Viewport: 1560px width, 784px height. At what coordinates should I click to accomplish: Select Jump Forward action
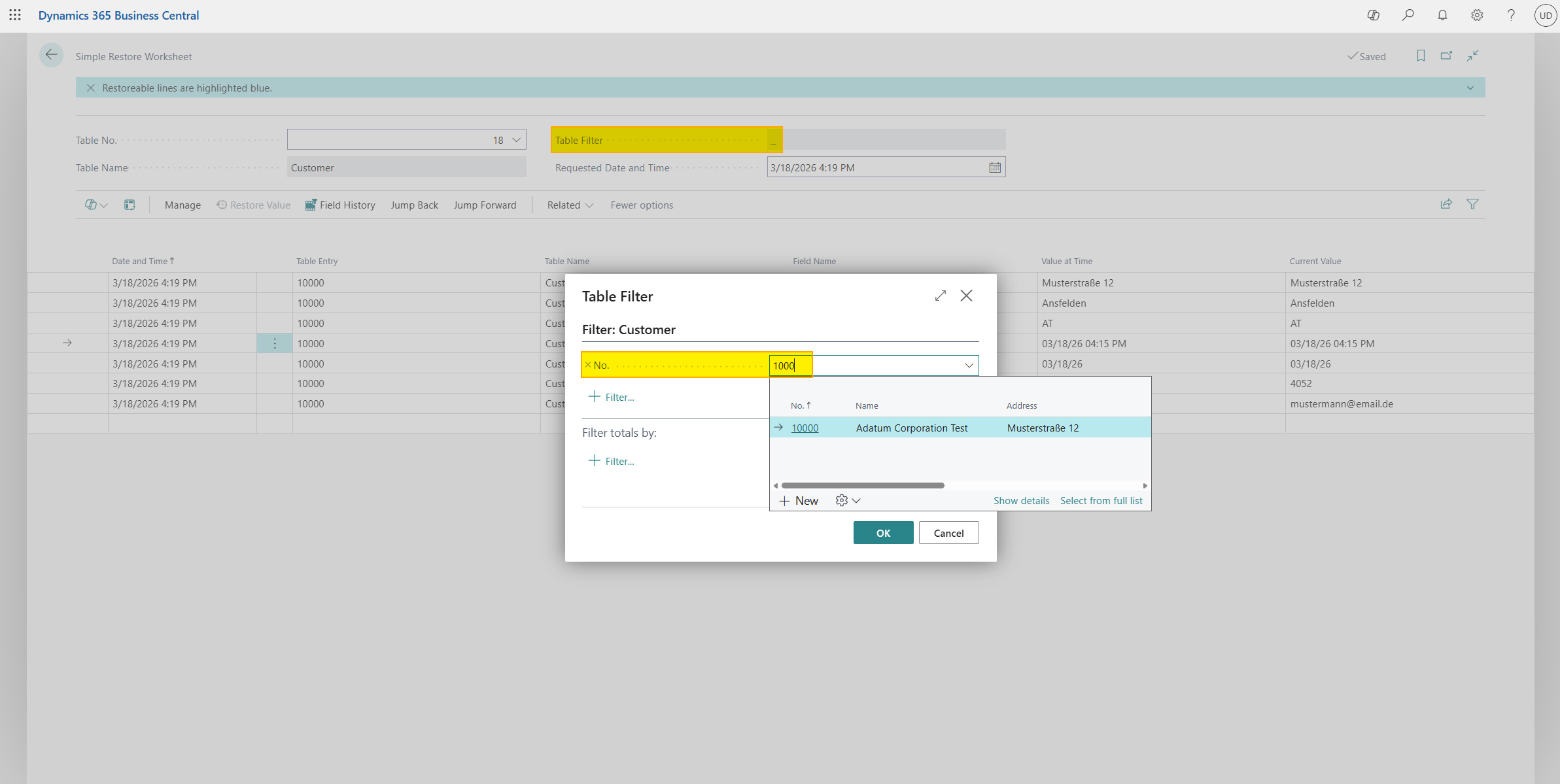click(485, 205)
